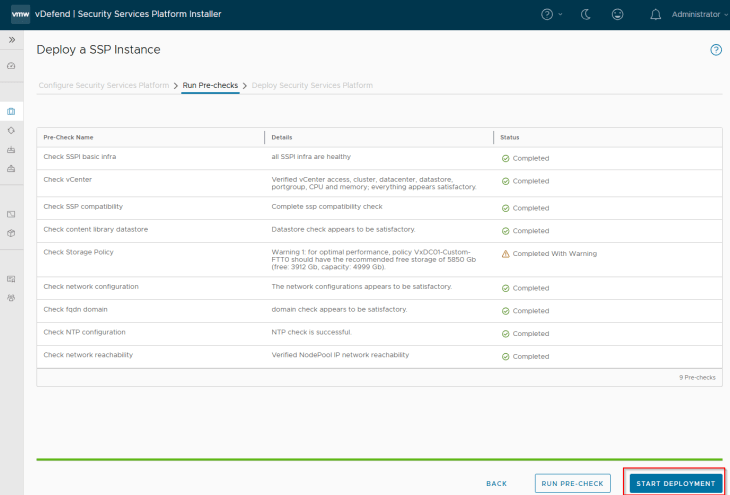Click the vmw logo in header
Screen dimensions: 730x495
tap(20, 14)
